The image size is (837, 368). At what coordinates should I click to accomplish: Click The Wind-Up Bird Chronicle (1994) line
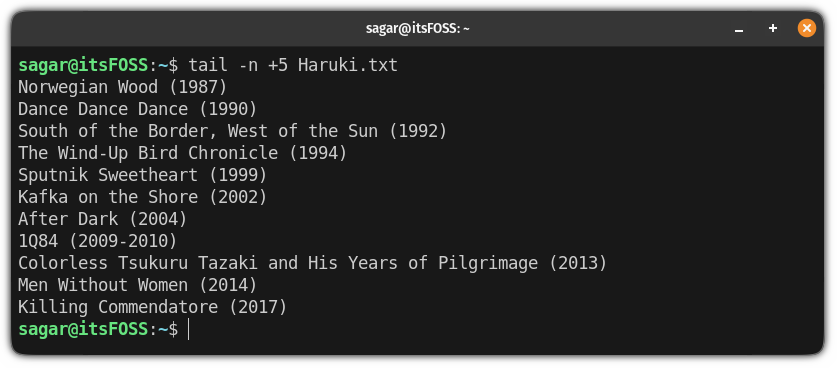tap(183, 153)
